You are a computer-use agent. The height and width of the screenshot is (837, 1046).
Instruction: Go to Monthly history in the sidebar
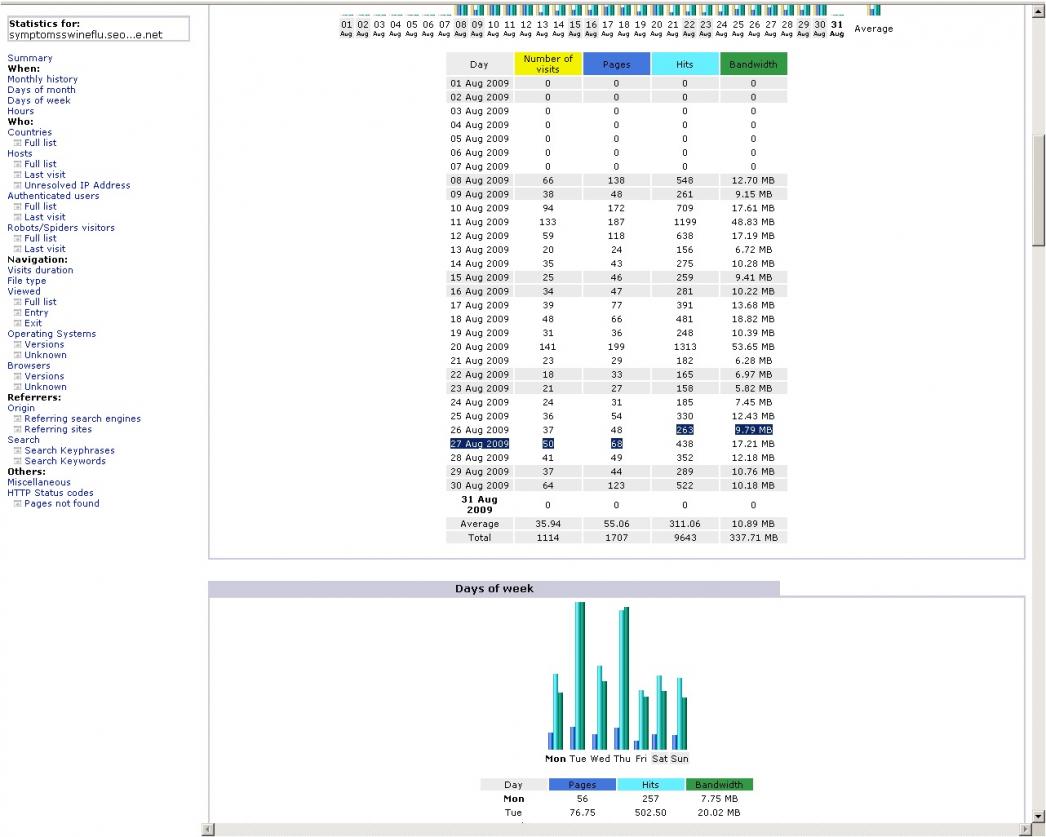pyautogui.click(x=42, y=80)
